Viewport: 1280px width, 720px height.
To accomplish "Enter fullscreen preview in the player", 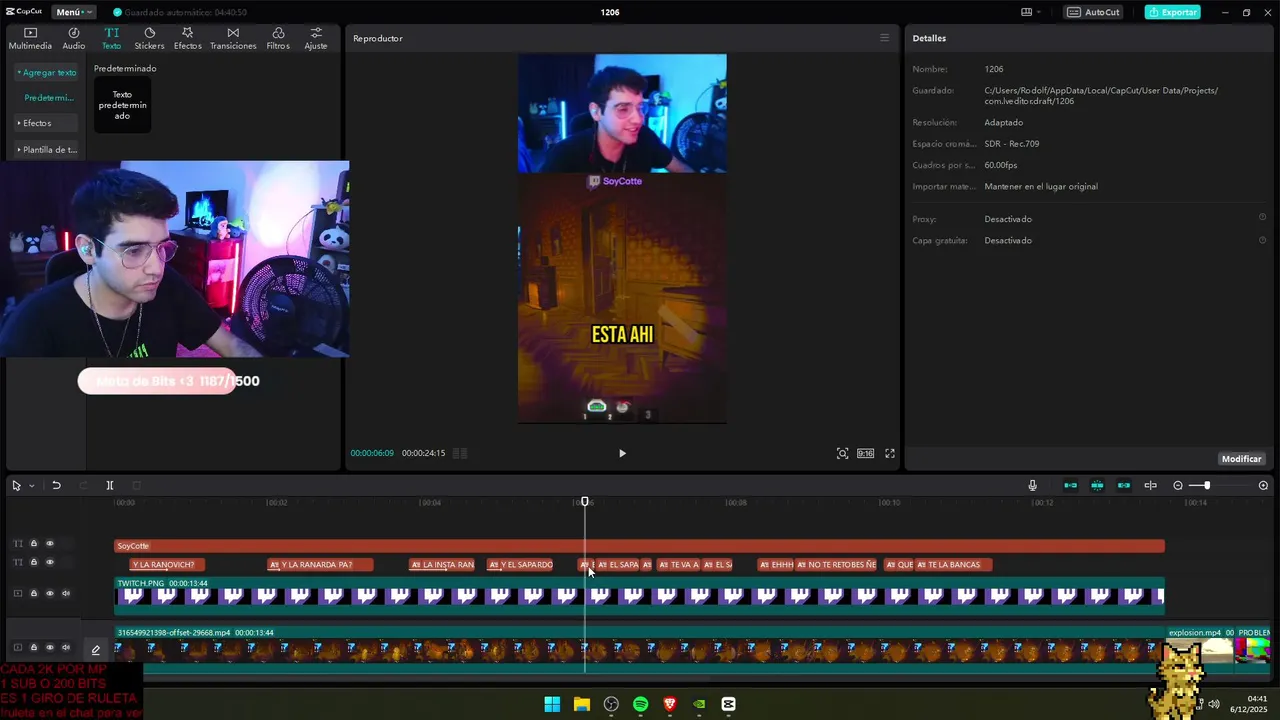I will (x=890, y=453).
